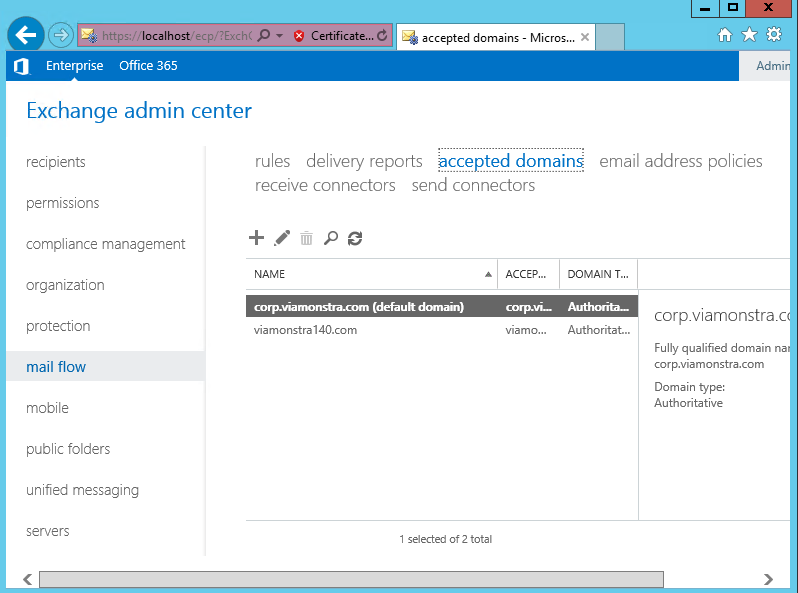
Task: Switch to the email address policies tab
Action: pyautogui.click(x=680, y=161)
